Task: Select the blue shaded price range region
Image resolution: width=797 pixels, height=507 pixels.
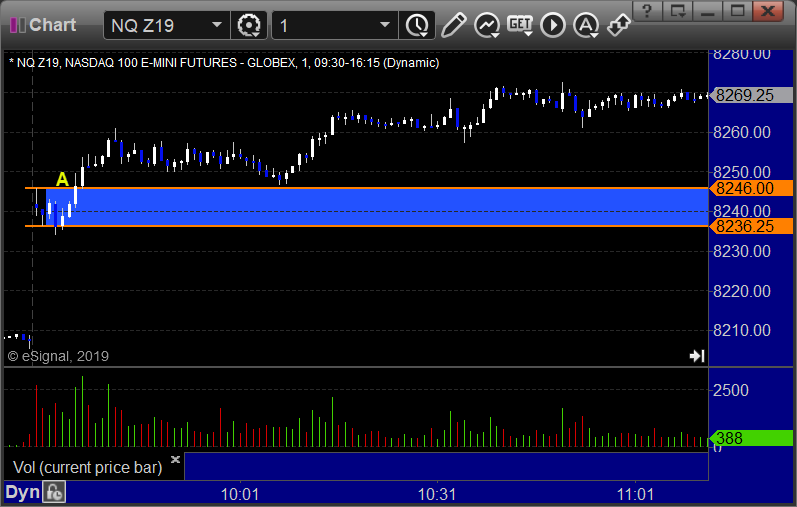Action: pos(377,207)
